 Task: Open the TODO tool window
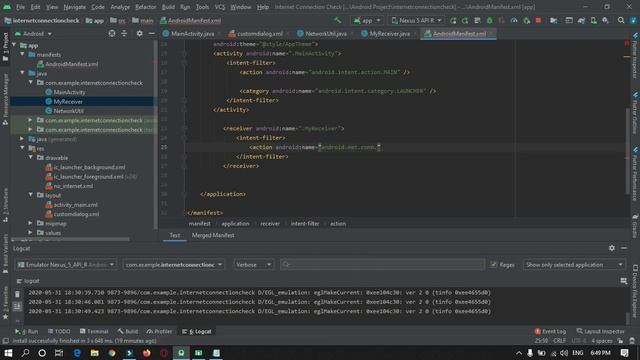(59, 331)
